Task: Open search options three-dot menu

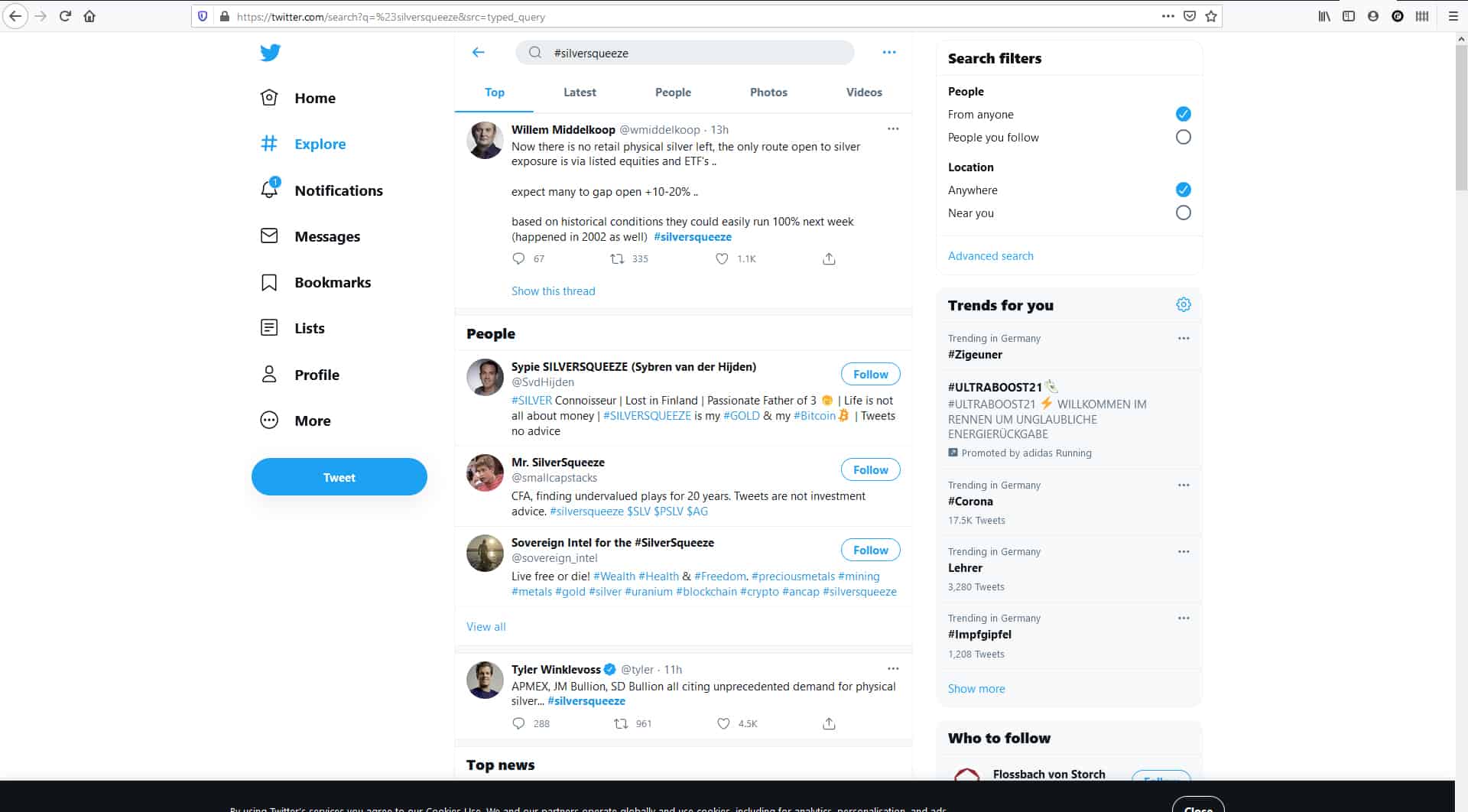Action: coord(888,52)
